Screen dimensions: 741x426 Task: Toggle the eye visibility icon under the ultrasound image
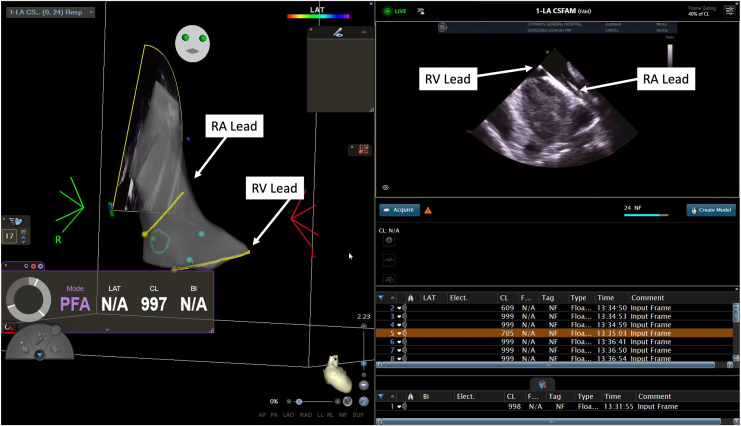click(386, 188)
